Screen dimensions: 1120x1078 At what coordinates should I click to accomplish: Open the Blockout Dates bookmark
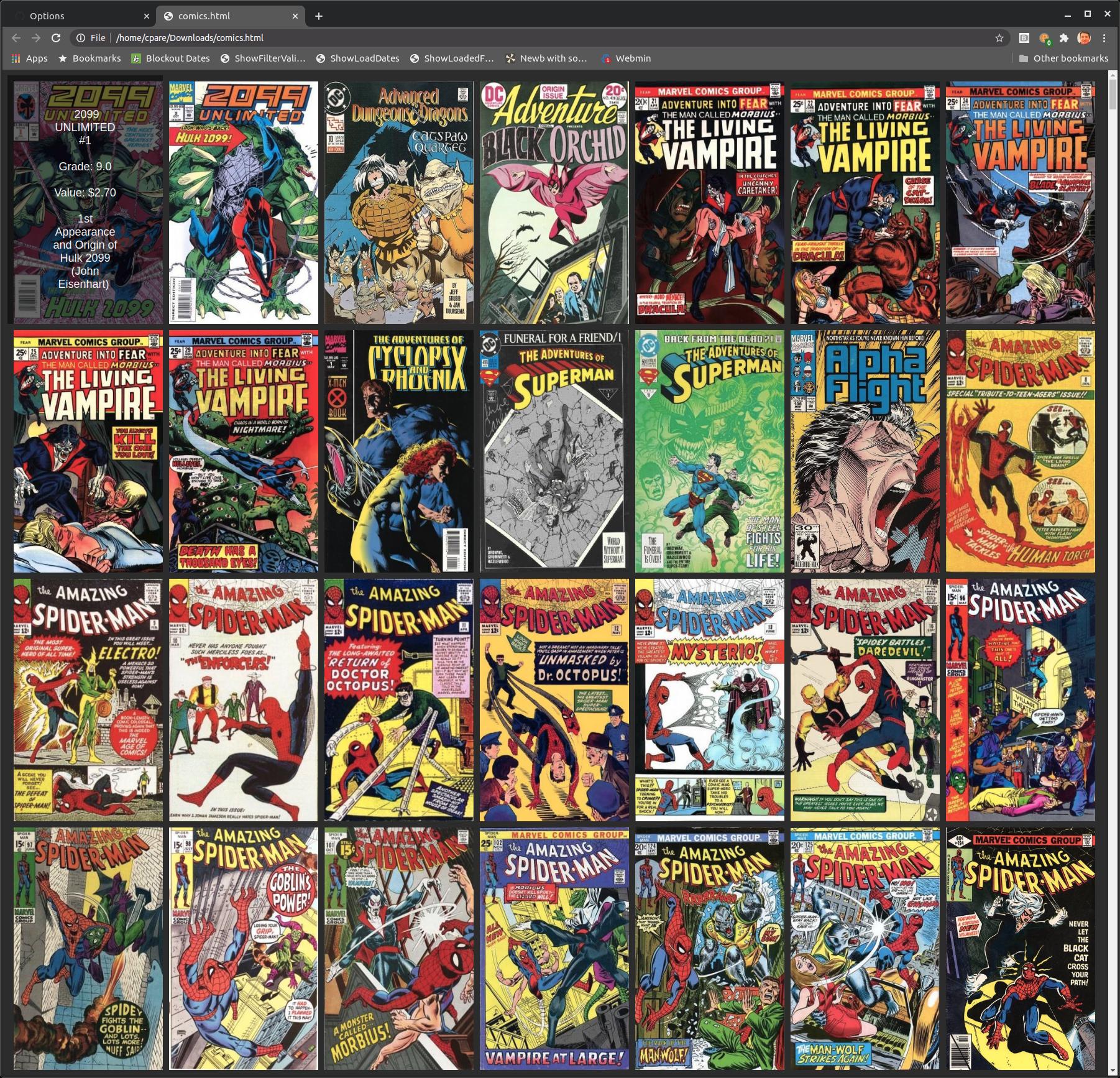[x=172, y=58]
